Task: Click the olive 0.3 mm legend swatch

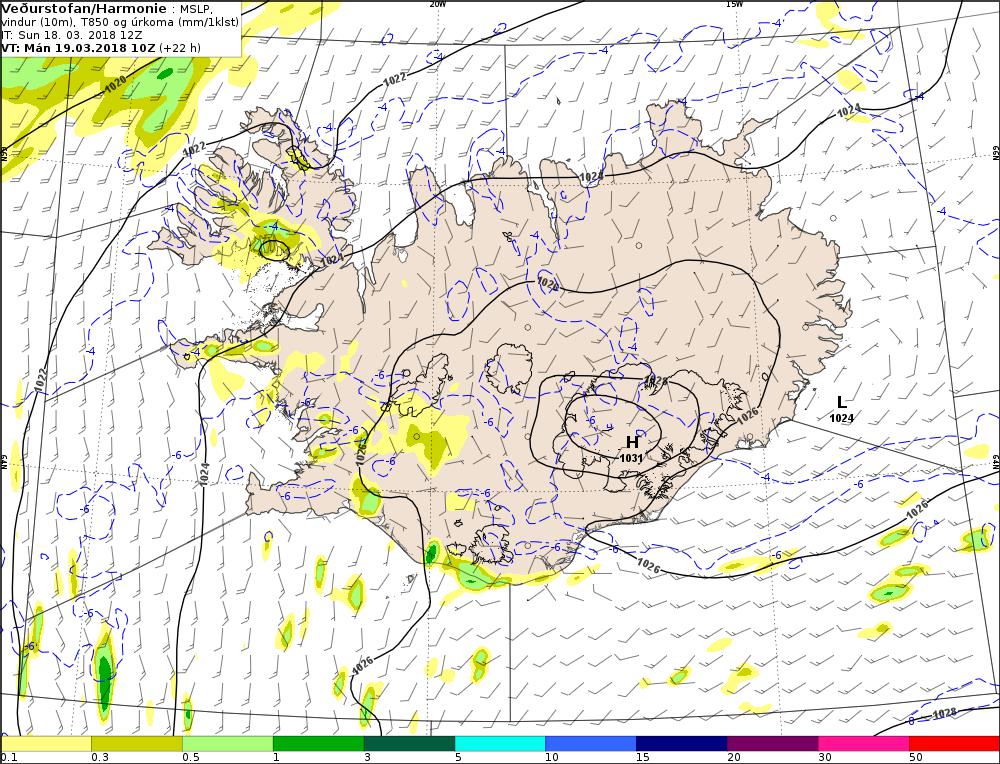Action: pos(136,744)
